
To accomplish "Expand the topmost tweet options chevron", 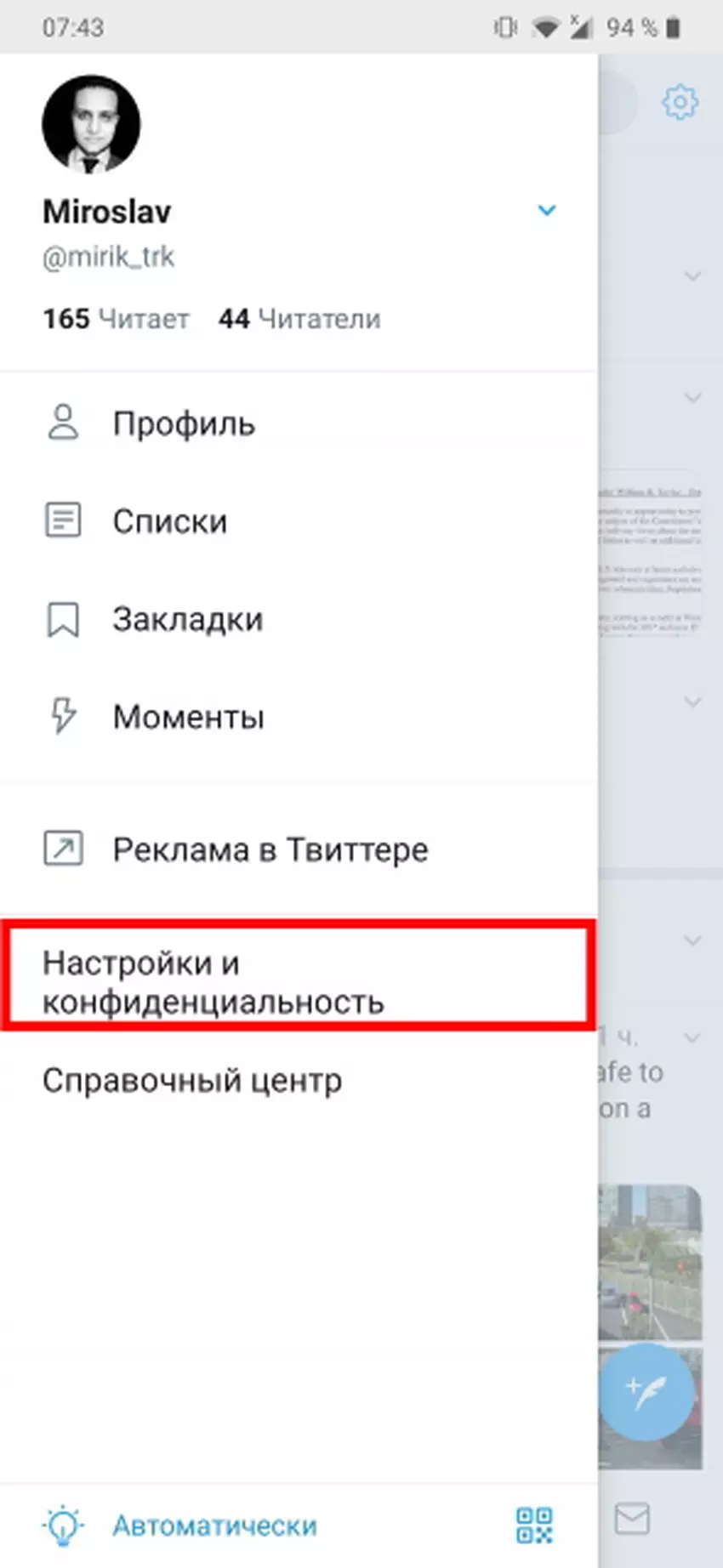I will pyautogui.click(x=693, y=276).
